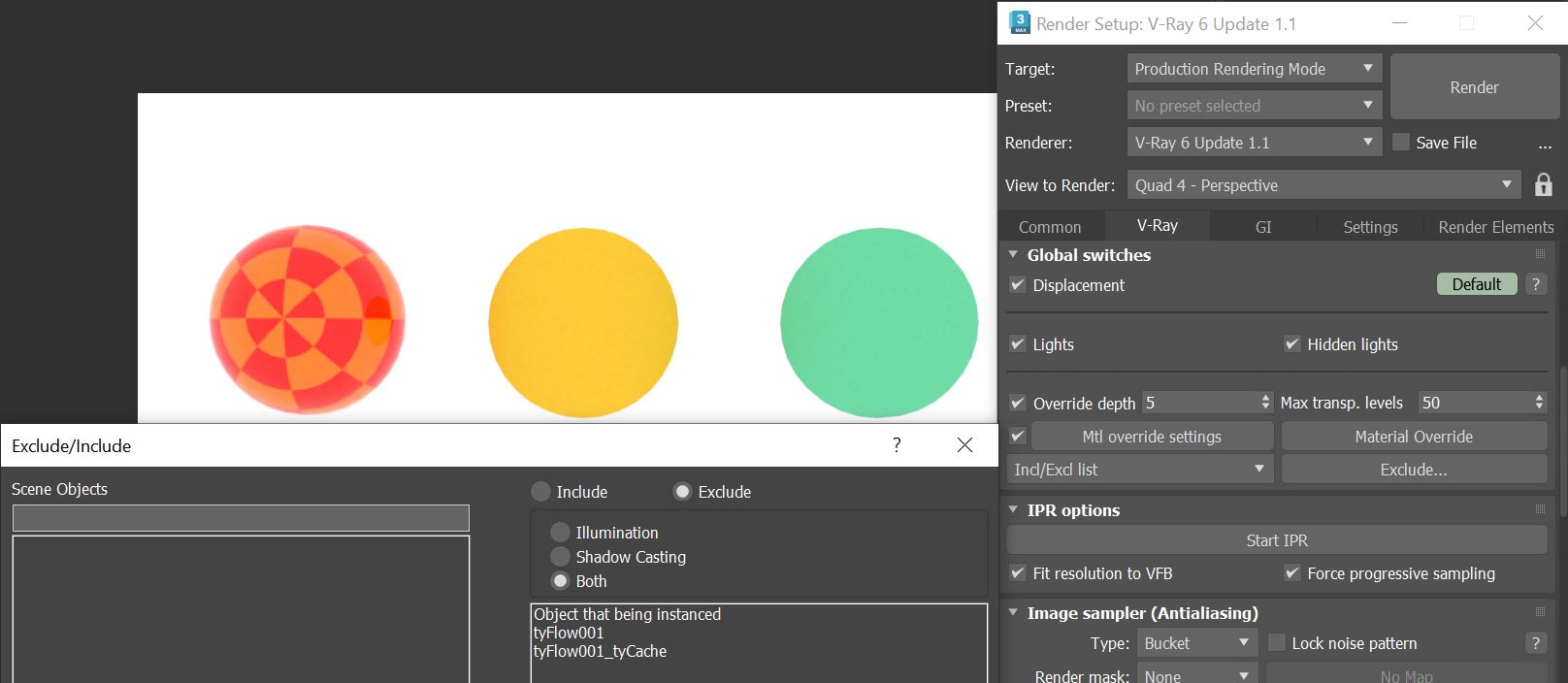Screen dimensions: 1568x683
Task: Click the Image sampler help question mark
Action: pos(1535,643)
